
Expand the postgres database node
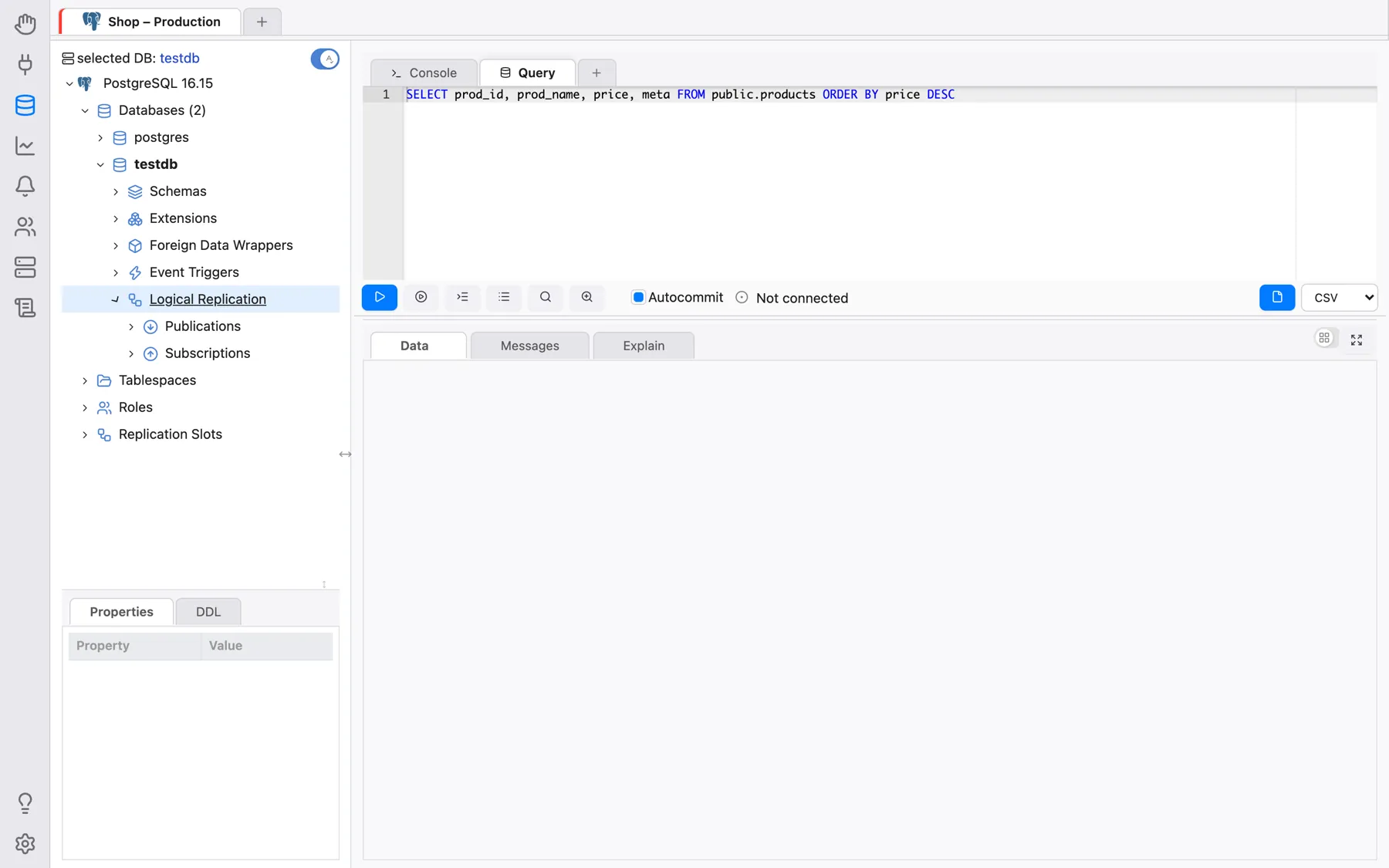pos(100,137)
